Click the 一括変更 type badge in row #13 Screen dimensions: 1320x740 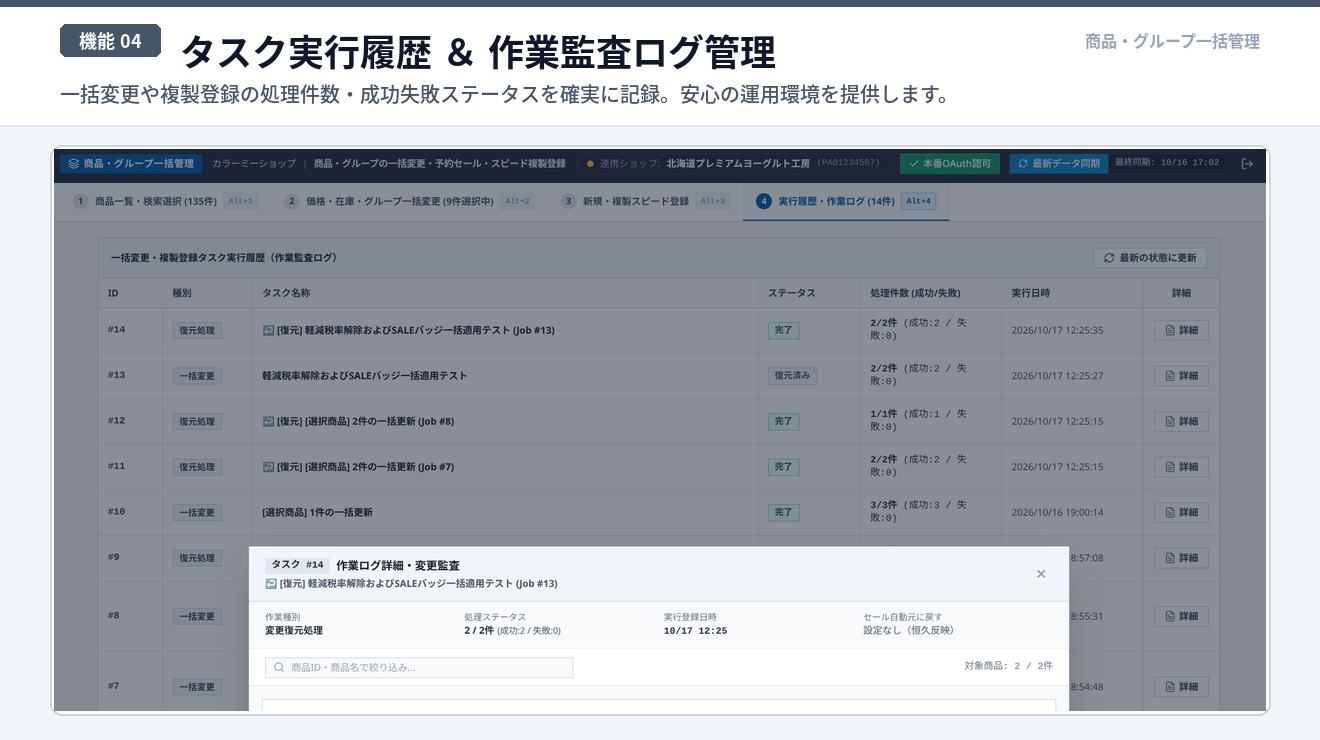pos(197,376)
